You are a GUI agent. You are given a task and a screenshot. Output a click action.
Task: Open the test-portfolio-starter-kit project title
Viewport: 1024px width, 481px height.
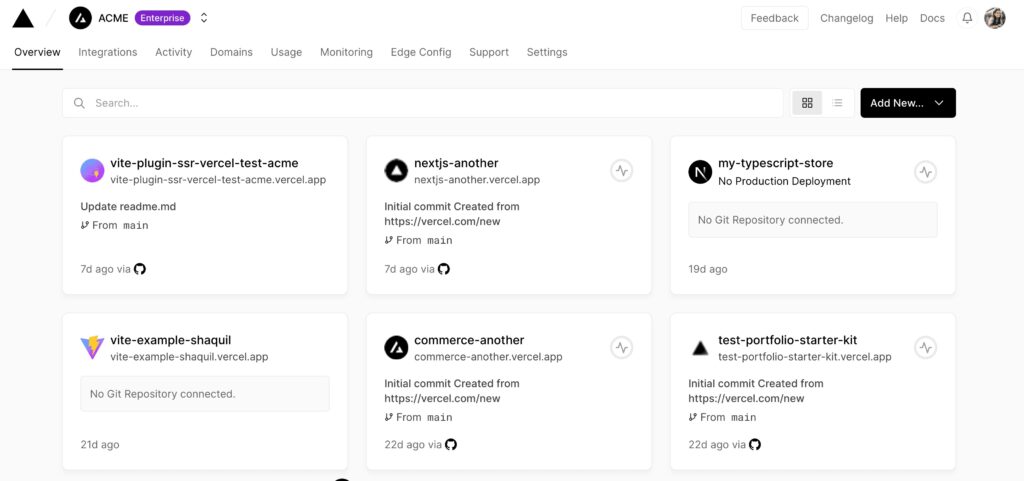click(788, 340)
